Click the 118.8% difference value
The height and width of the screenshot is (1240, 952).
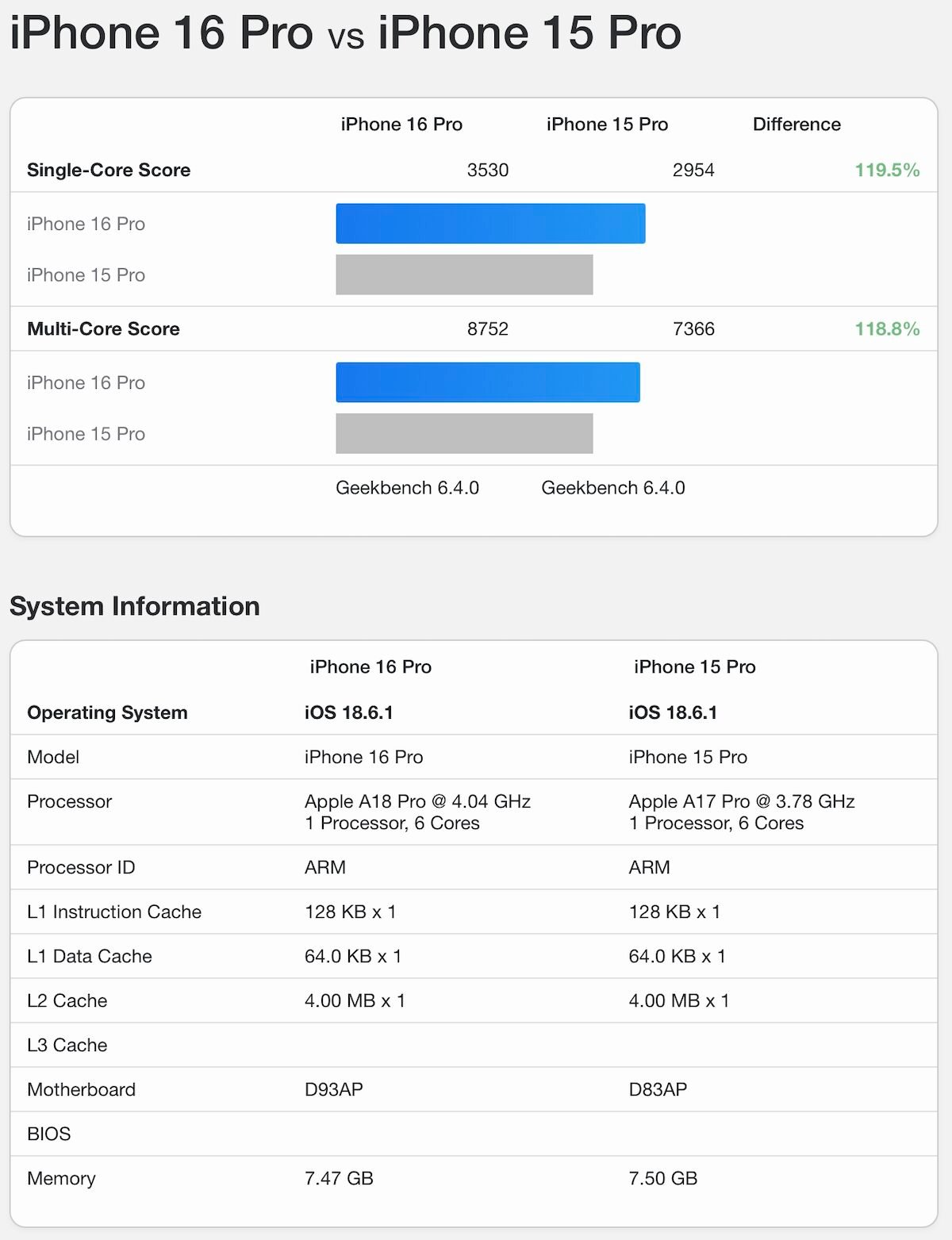pos(887,328)
